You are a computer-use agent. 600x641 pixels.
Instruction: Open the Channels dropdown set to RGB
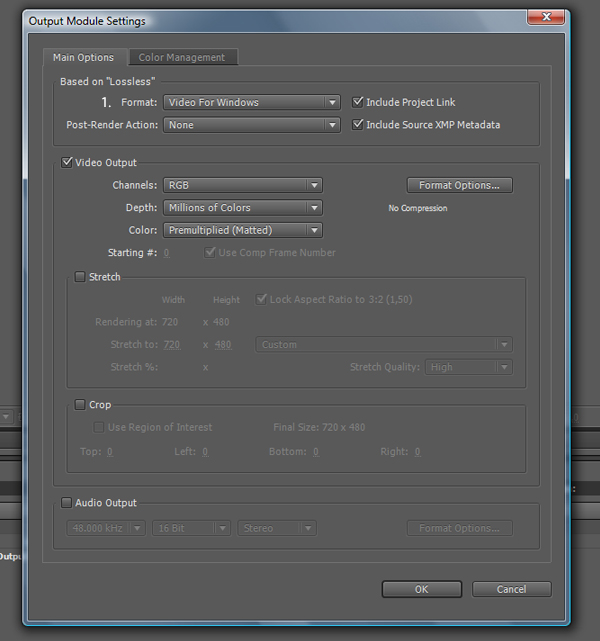(243, 185)
